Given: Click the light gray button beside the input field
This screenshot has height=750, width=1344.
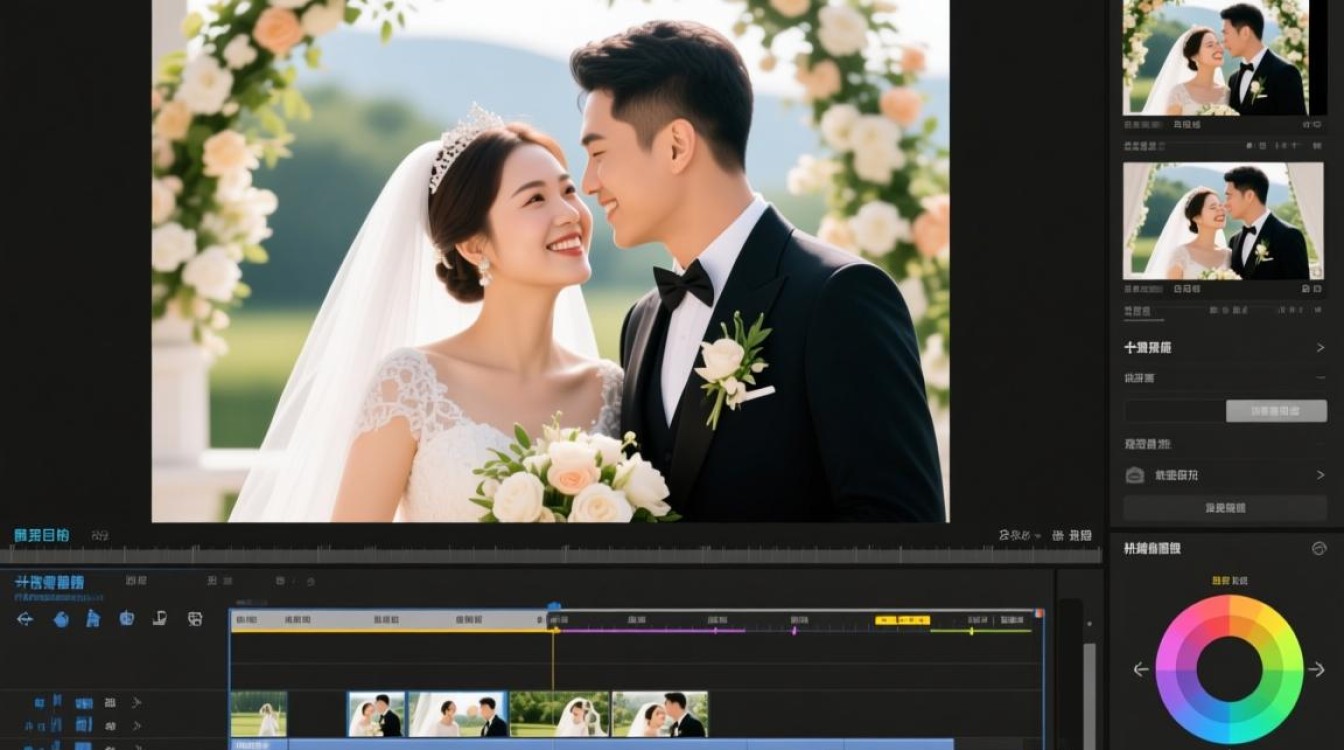Looking at the screenshot, I should tap(1277, 411).
